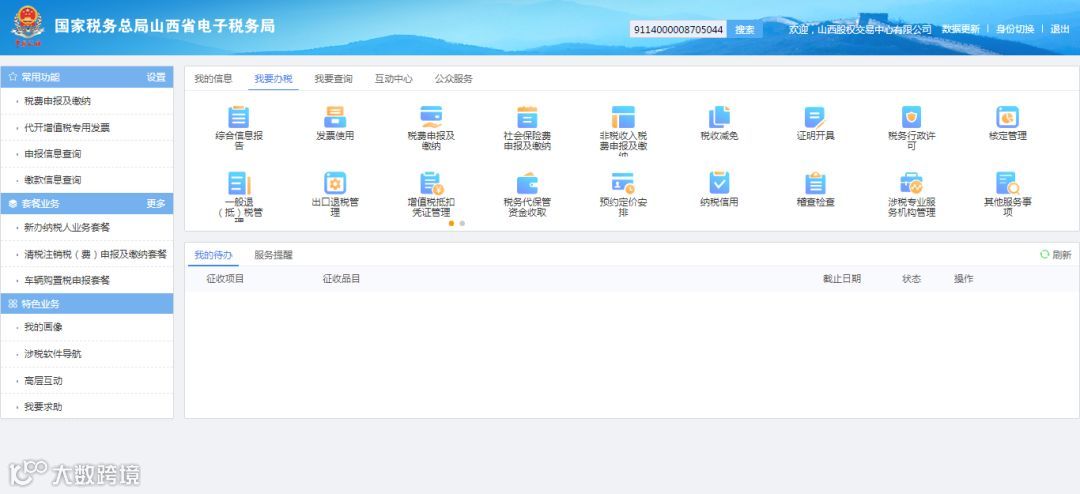Switch to the 我要查询 tab
1080x494 pixels.
click(x=333, y=79)
